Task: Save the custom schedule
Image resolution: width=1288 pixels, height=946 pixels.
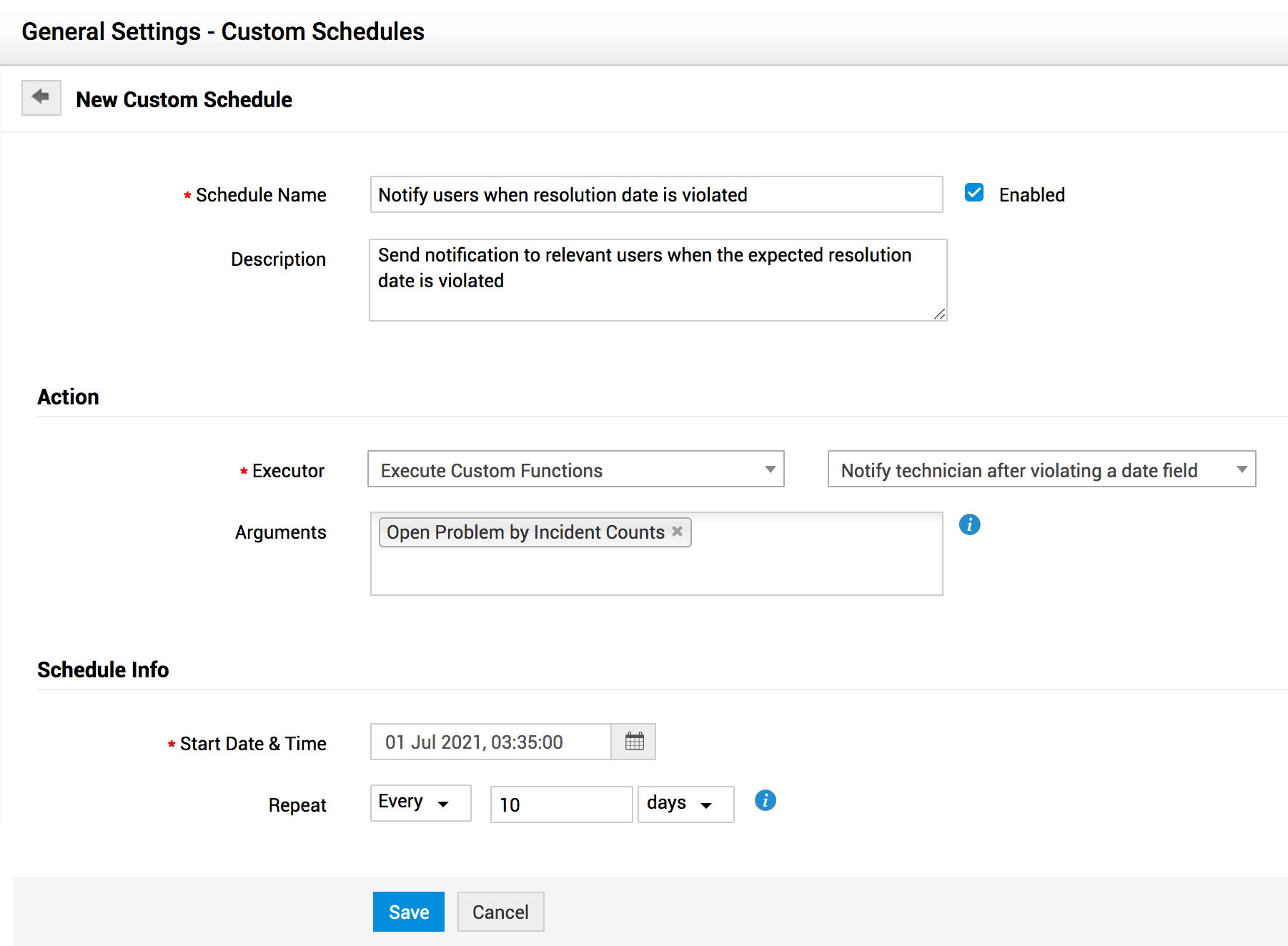Action: [x=408, y=912]
